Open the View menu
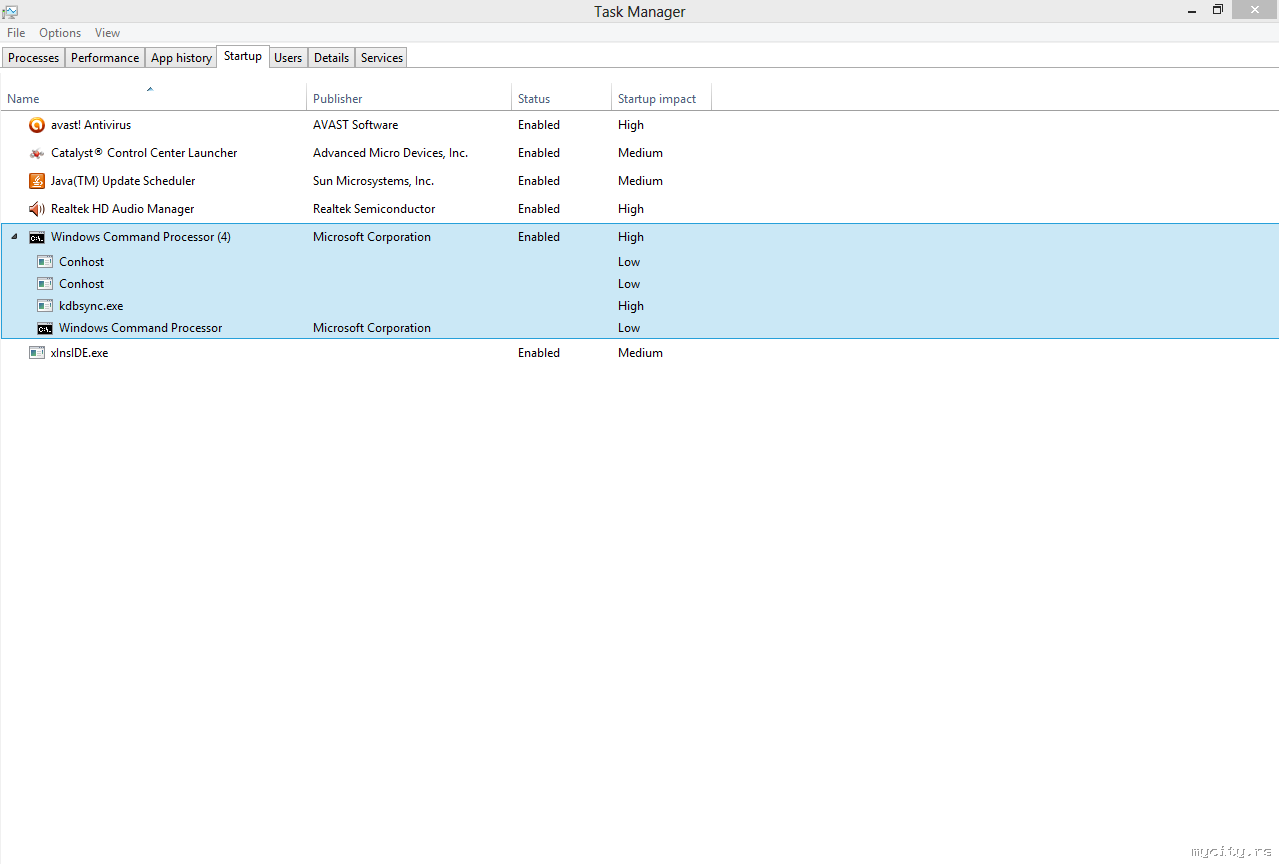This screenshot has height=864, width=1279. [x=107, y=33]
